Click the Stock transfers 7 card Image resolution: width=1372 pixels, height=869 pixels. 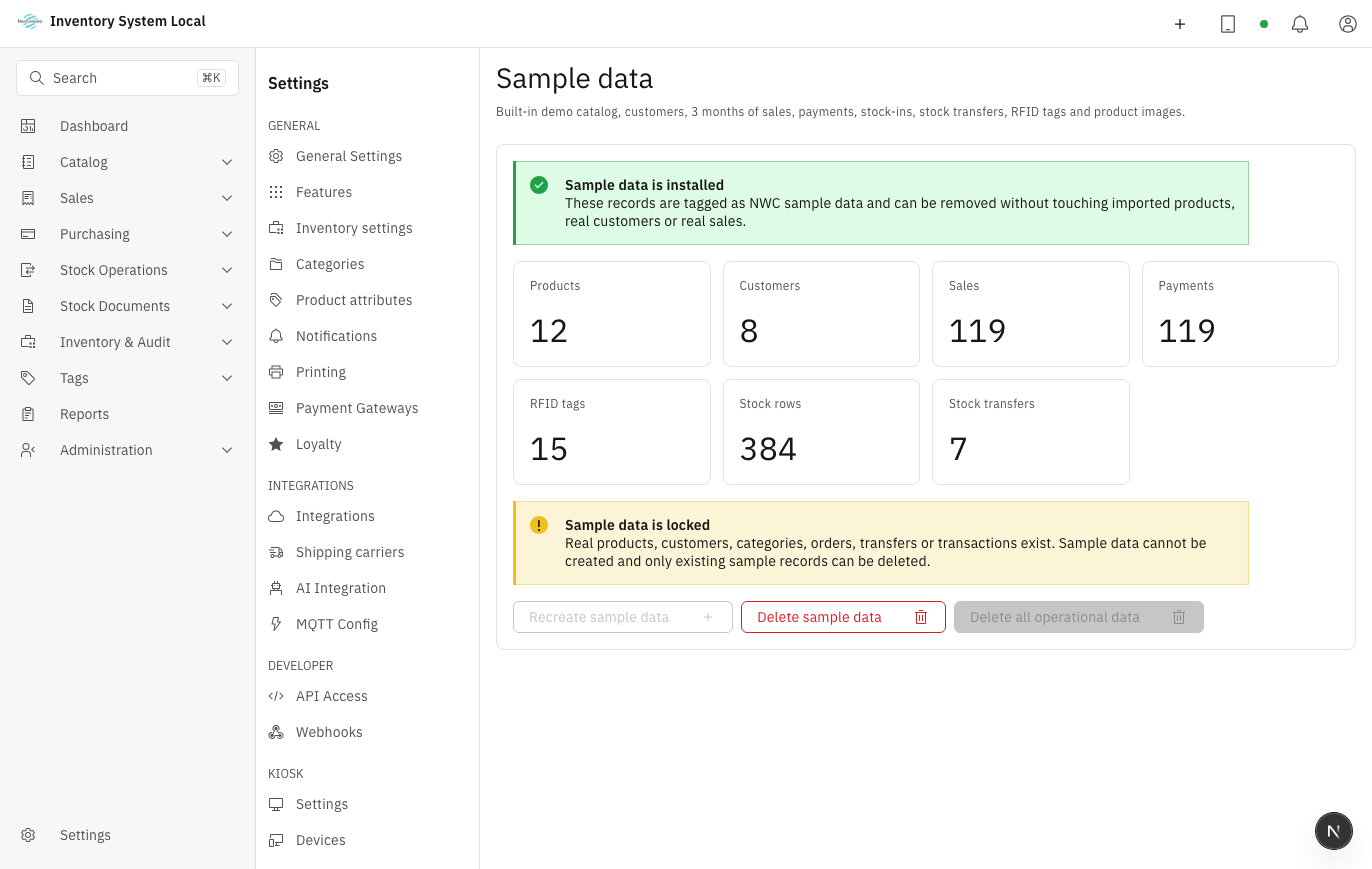coord(1031,432)
